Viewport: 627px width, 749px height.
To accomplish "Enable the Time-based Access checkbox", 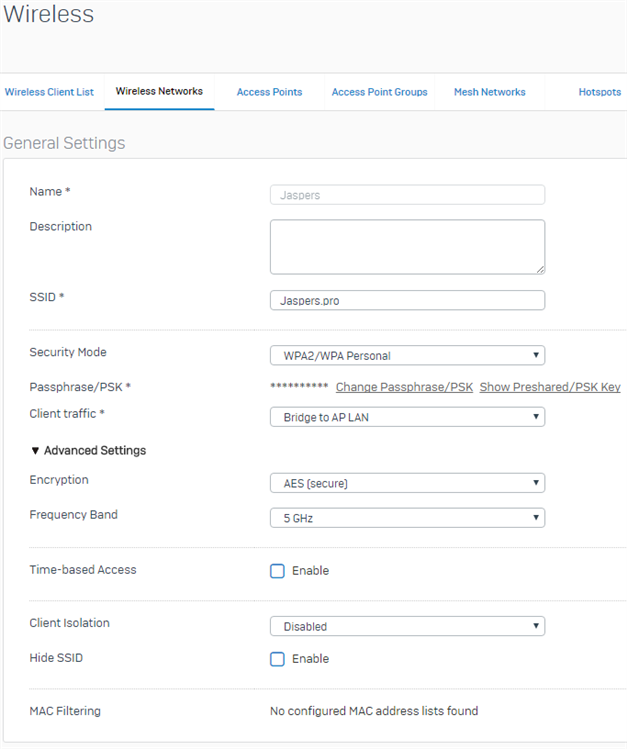I will (278, 571).
